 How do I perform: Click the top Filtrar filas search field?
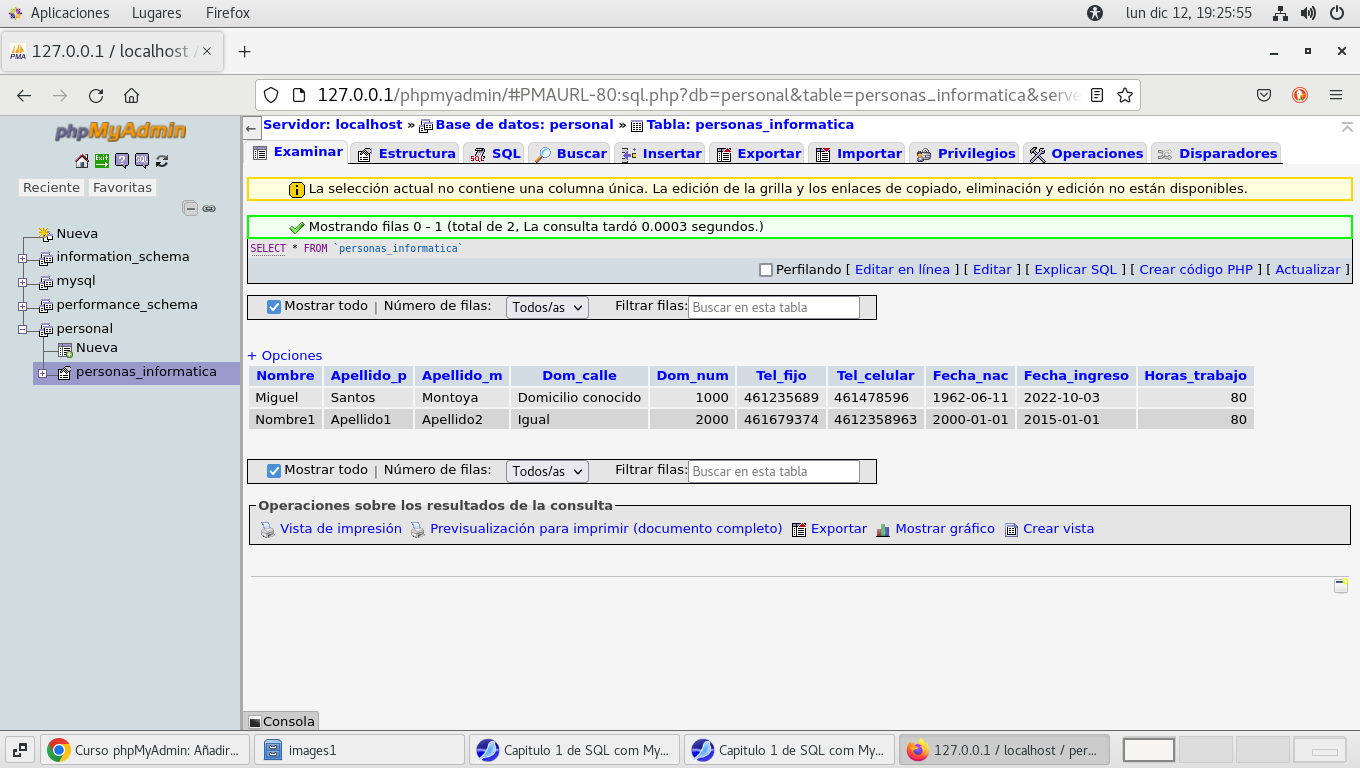[x=773, y=308]
